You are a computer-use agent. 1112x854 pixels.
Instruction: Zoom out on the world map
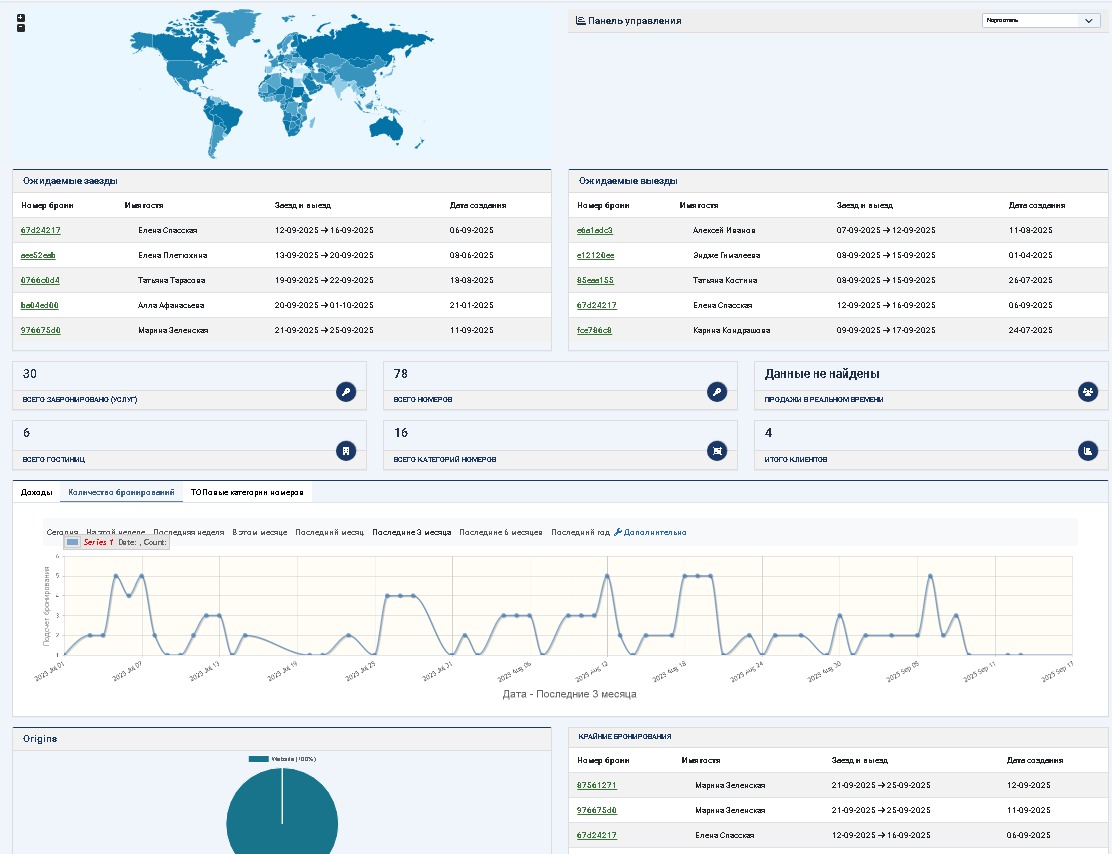click(x=21, y=28)
